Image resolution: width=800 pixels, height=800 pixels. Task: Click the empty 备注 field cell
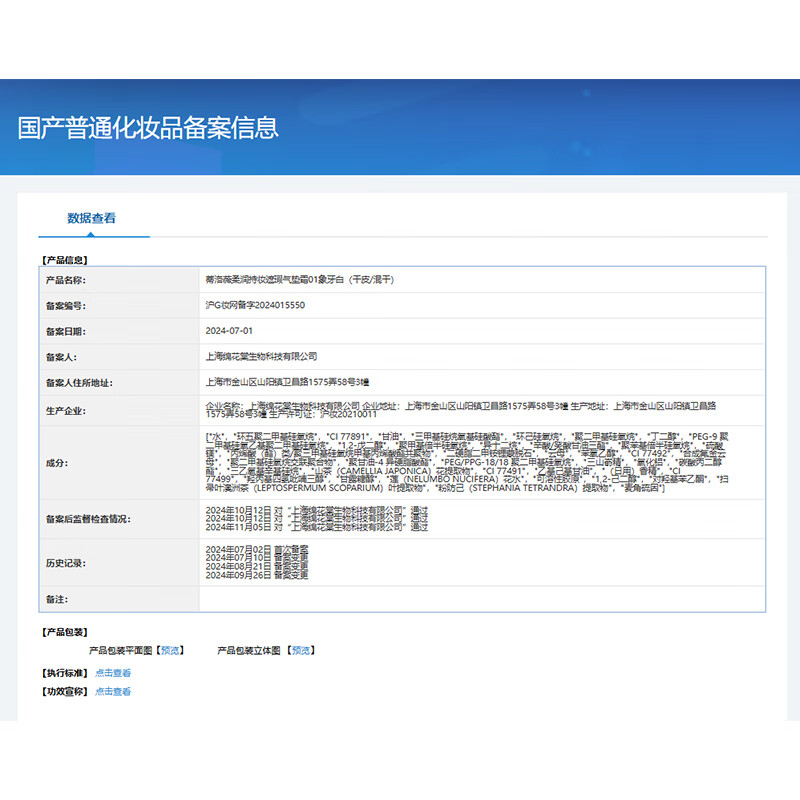pyautogui.click(x=480, y=598)
